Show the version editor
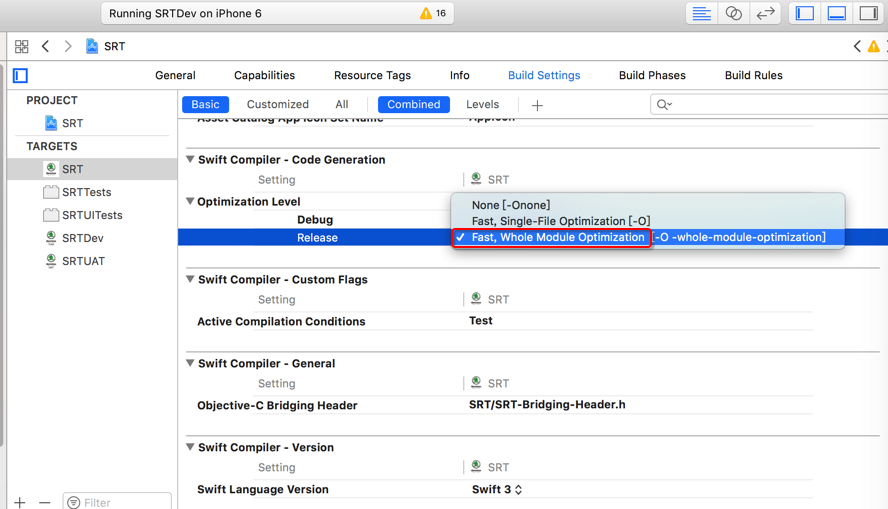Screen dimensions: 888x509 click(x=766, y=14)
